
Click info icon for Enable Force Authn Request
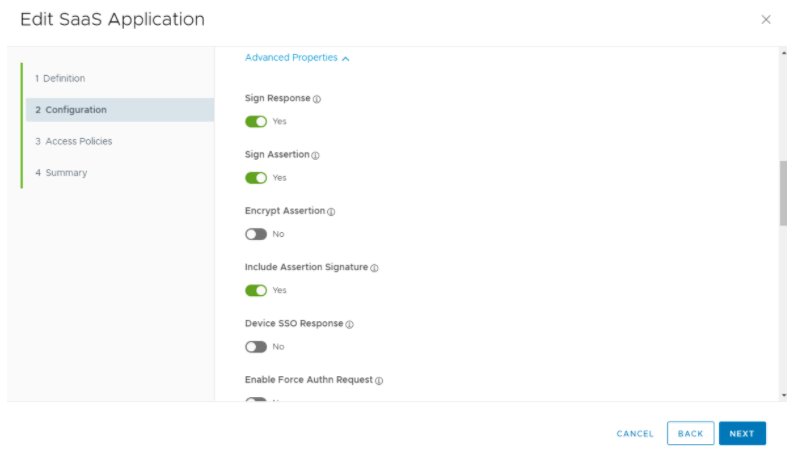[379, 381]
